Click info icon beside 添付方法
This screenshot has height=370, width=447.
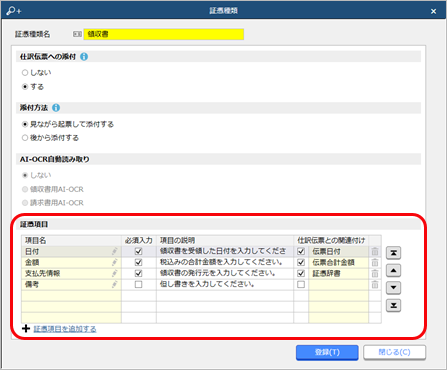(56, 108)
